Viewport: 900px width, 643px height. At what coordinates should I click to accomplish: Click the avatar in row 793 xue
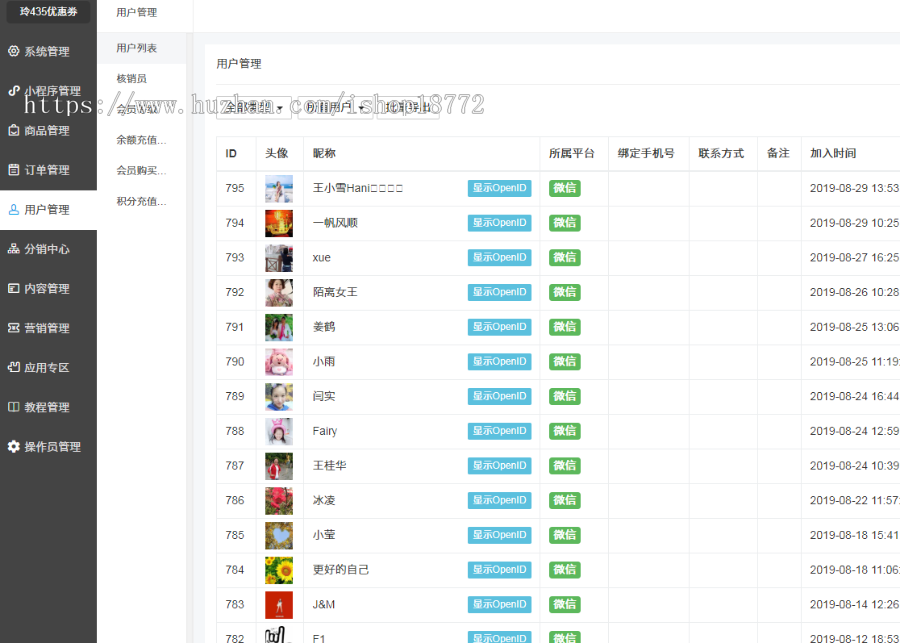coord(279,258)
